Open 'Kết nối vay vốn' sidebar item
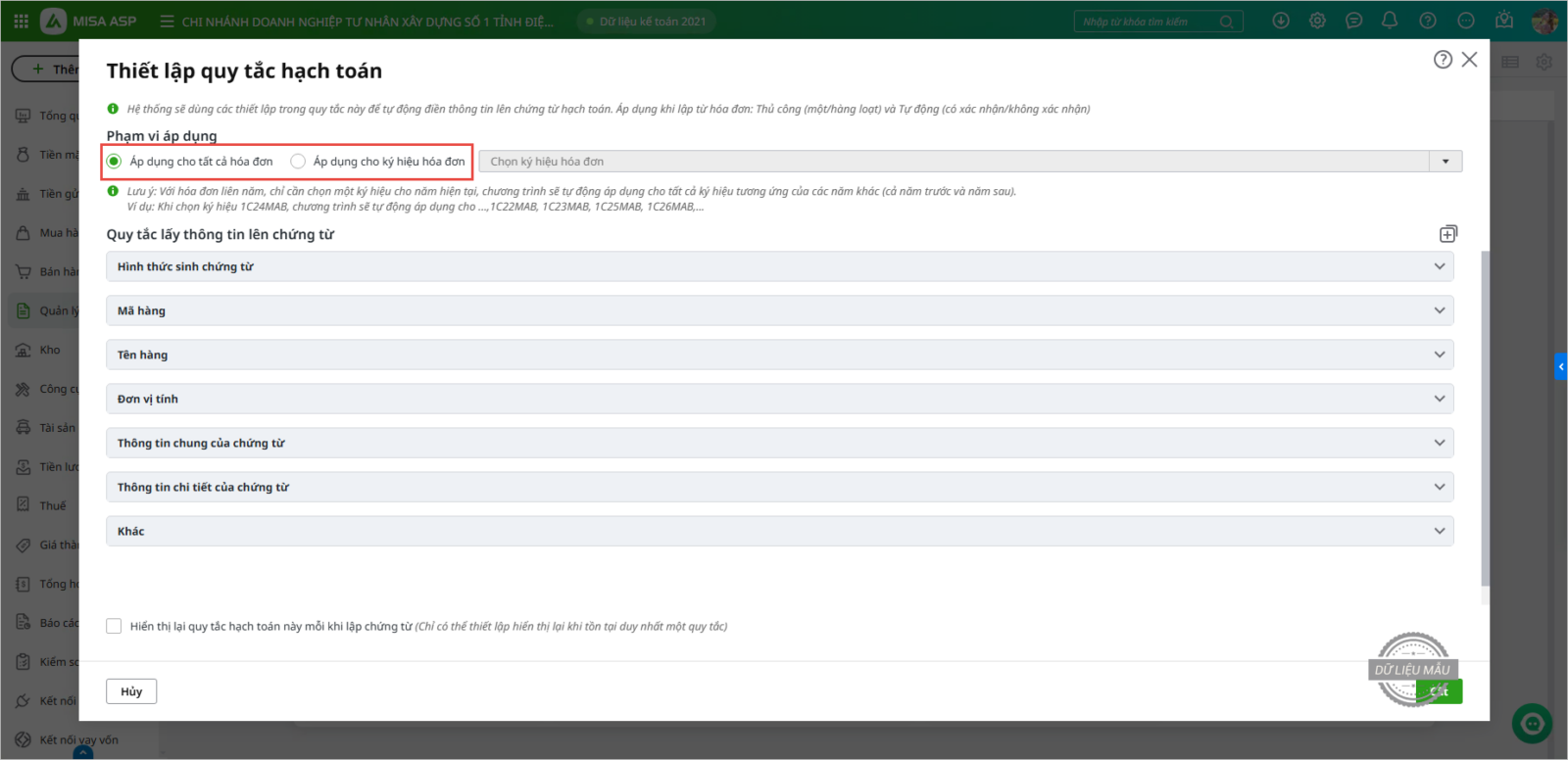 coord(77,739)
